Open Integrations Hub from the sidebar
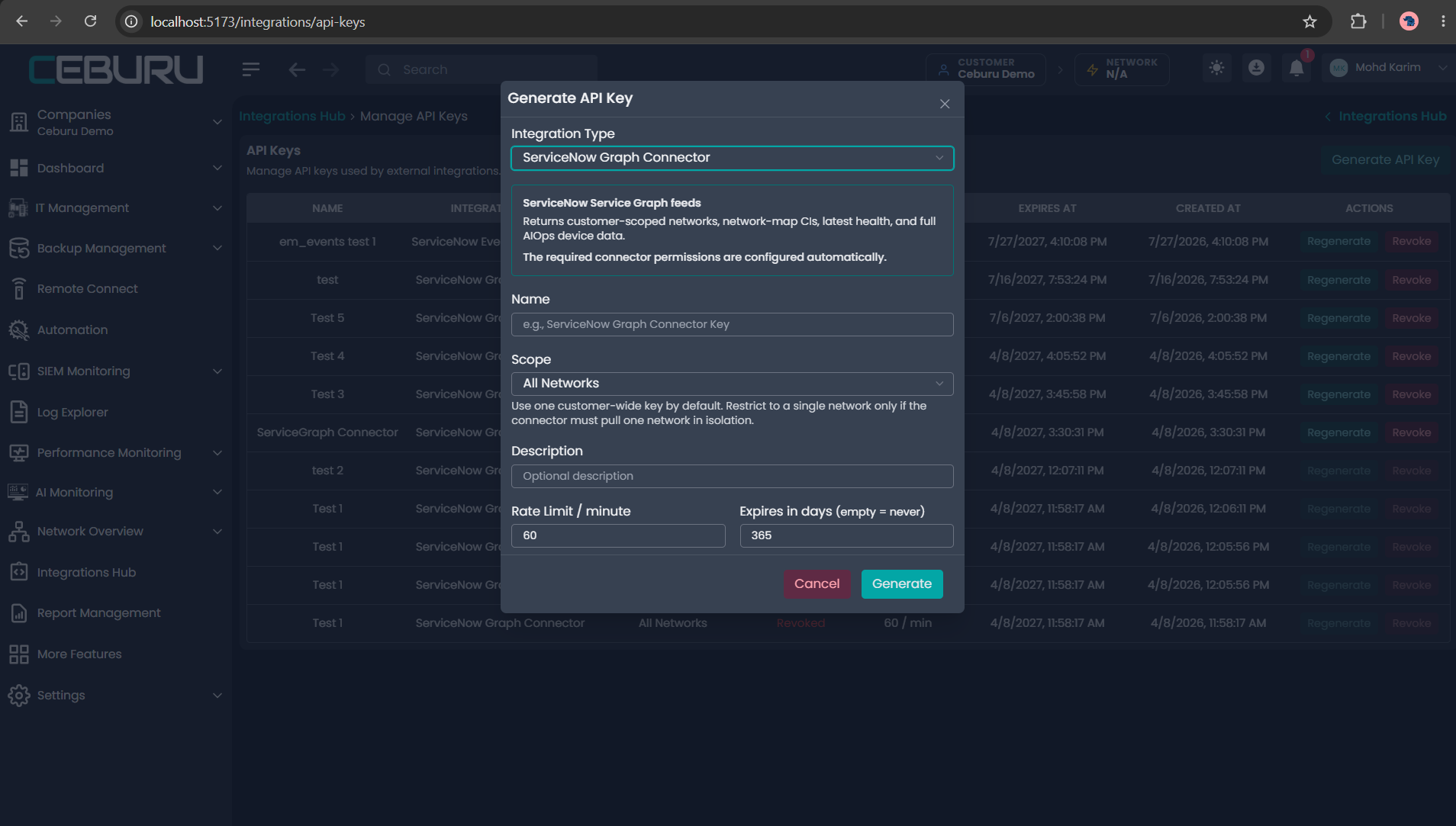Screen dimensions: 1456x826 [86, 572]
